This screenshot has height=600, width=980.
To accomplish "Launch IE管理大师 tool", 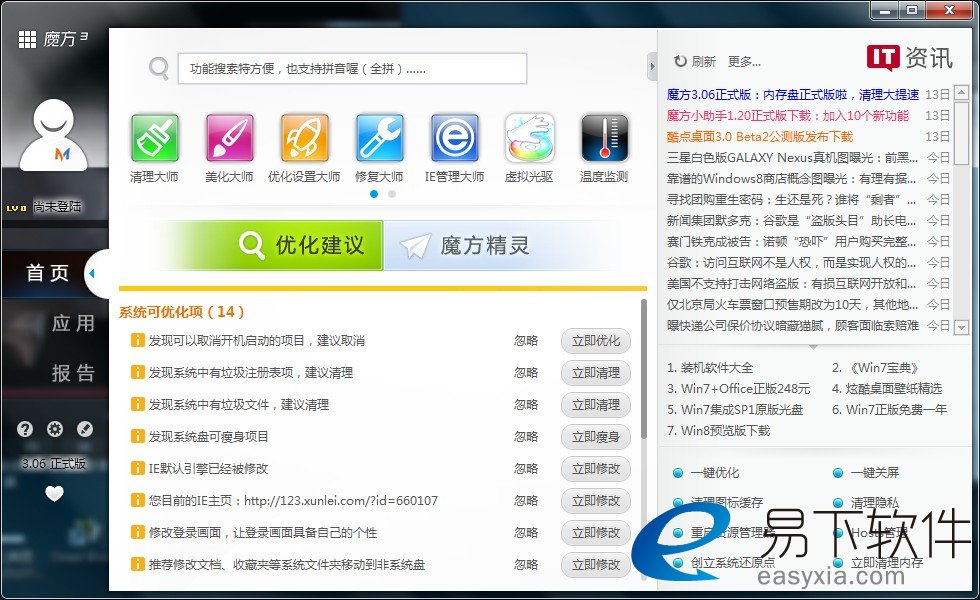I will click(454, 138).
